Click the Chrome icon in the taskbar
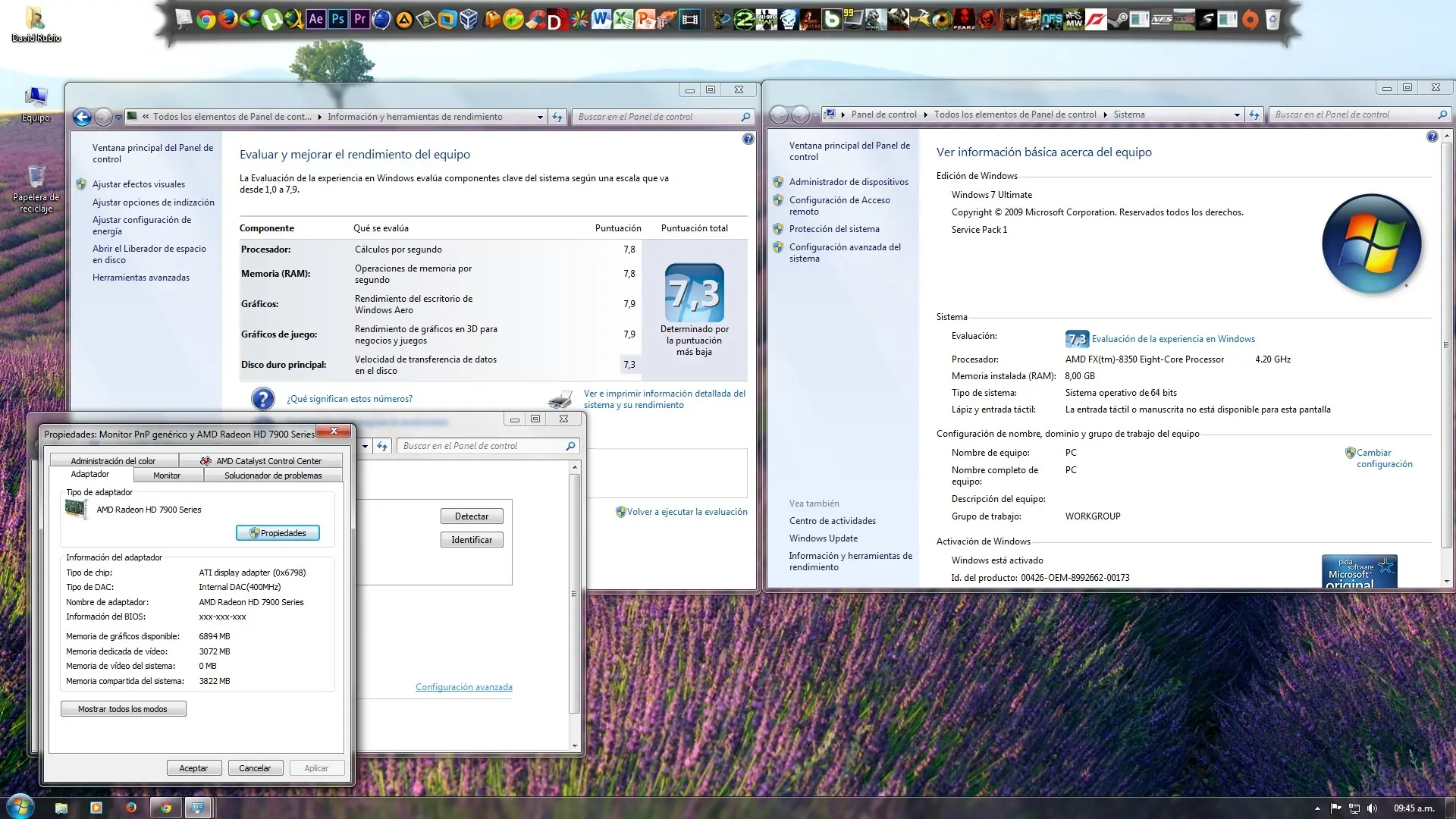Image resolution: width=1456 pixels, height=819 pixels. click(x=166, y=808)
